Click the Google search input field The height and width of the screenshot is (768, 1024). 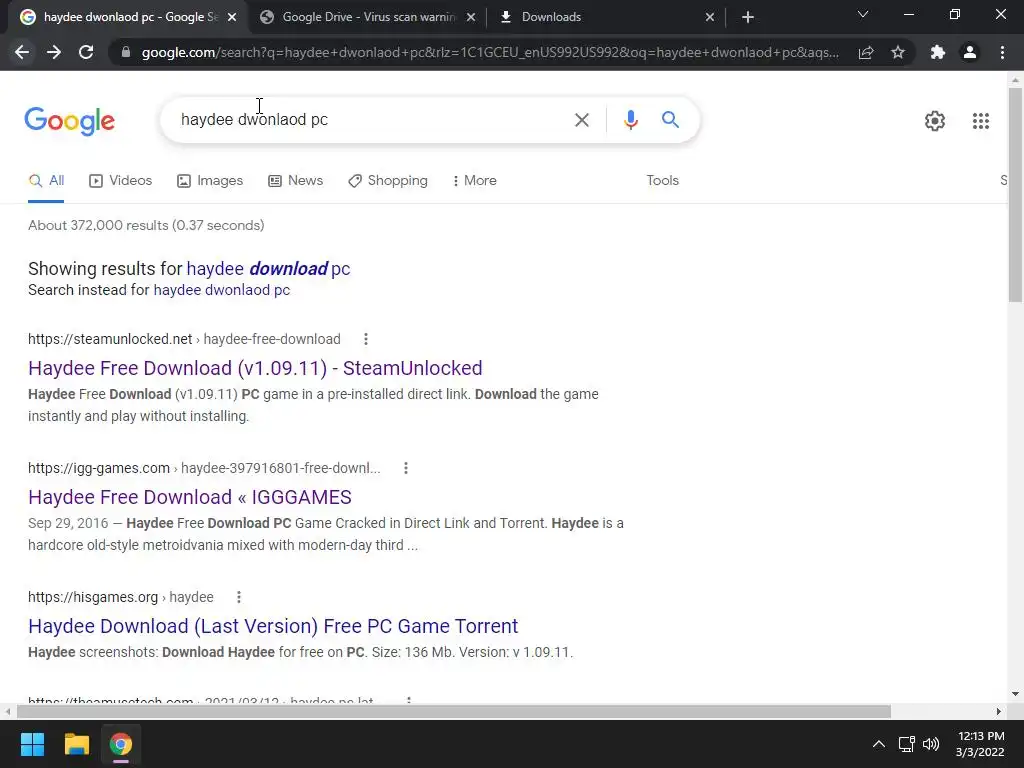[372, 120]
